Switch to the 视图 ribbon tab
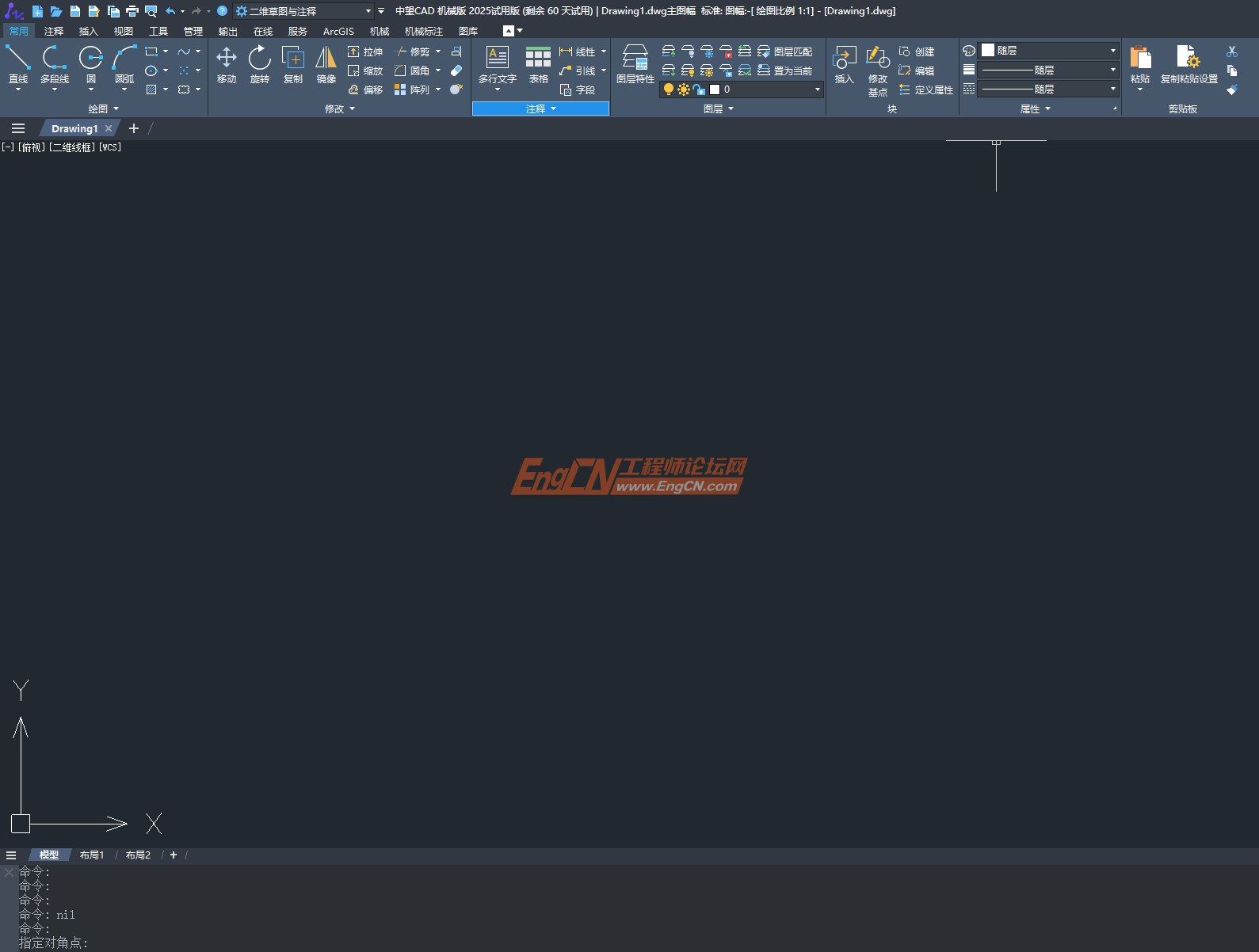The image size is (1259, 952). coord(123,32)
